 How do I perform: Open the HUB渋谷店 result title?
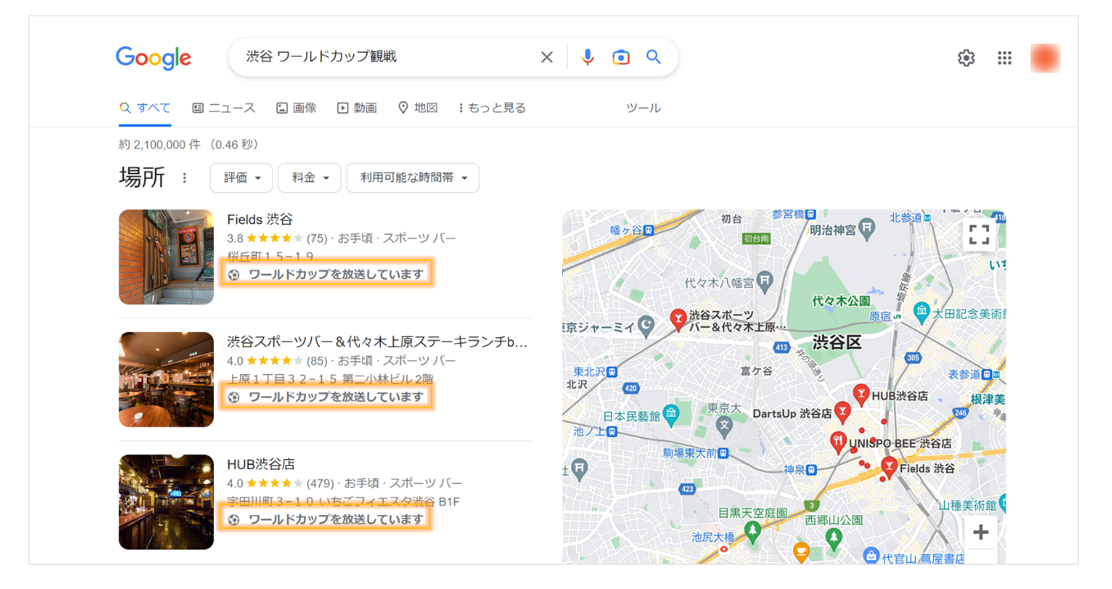[x=260, y=464]
